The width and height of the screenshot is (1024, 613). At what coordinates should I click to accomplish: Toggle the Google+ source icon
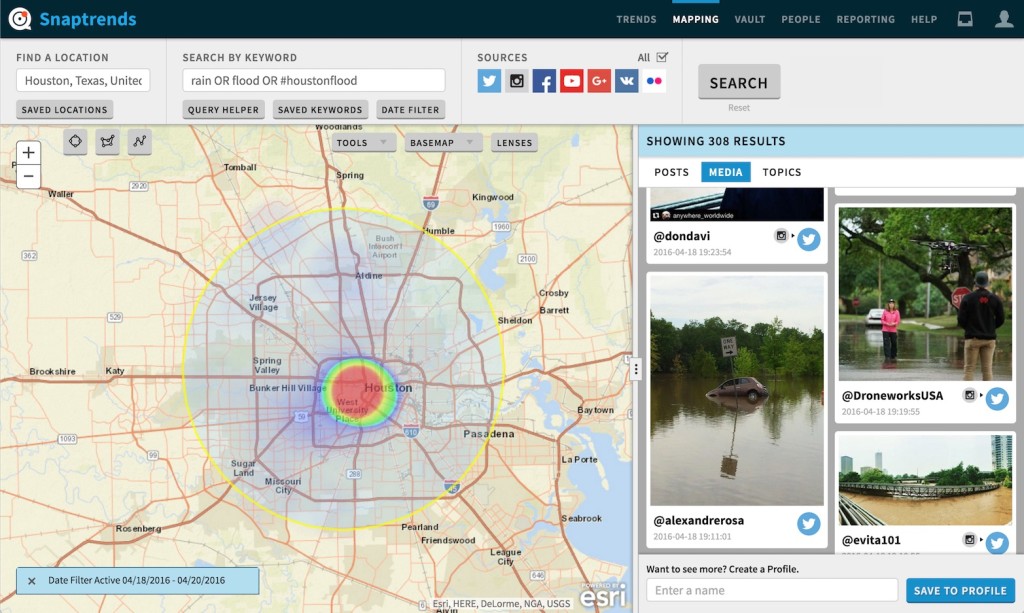click(x=599, y=81)
